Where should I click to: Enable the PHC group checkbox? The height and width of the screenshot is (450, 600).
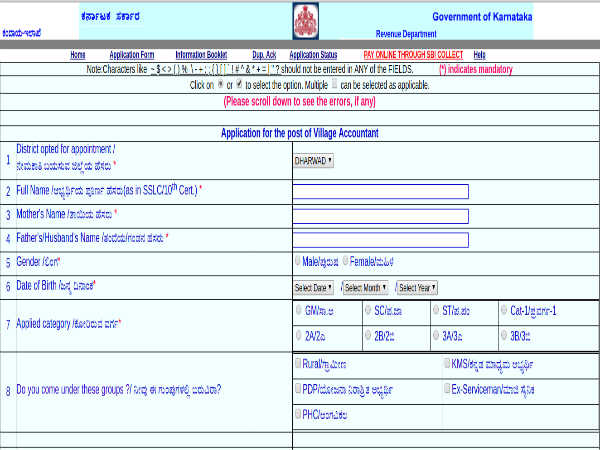(299, 413)
